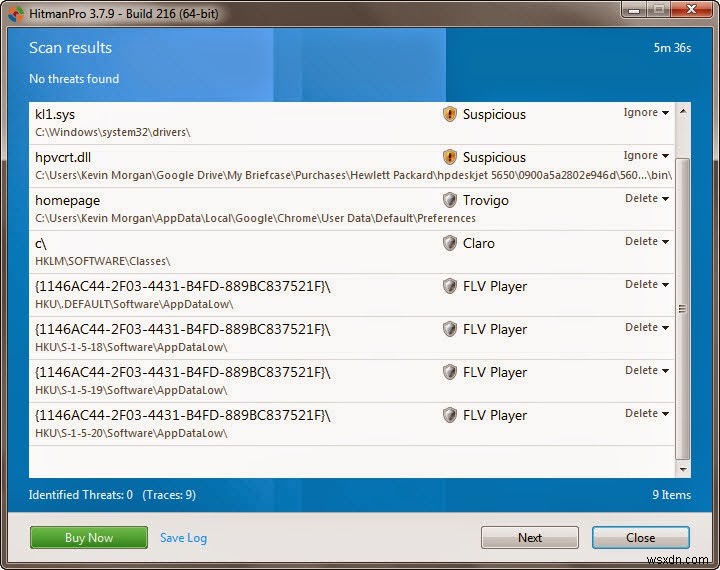Minimize the HitmanPro window
720x570 pixels.
pos(634,10)
